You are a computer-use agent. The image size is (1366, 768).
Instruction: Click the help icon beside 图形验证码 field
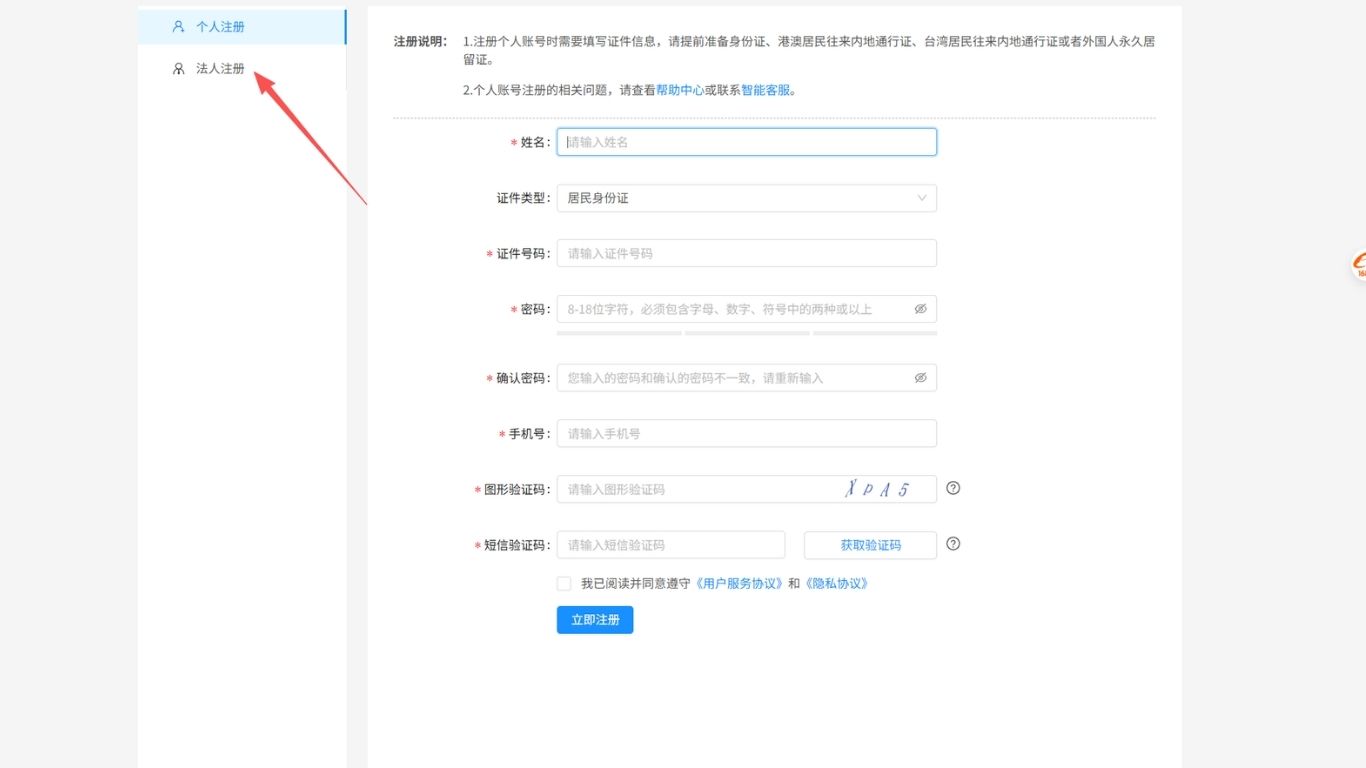953,488
